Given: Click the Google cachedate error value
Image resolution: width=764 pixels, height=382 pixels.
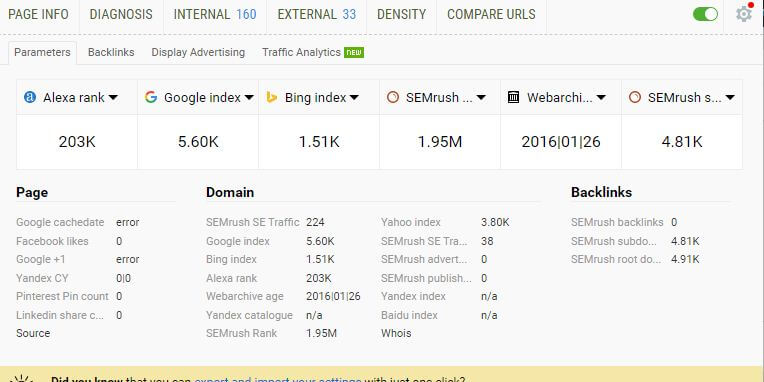Looking at the screenshot, I should pyautogui.click(x=128, y=222).
